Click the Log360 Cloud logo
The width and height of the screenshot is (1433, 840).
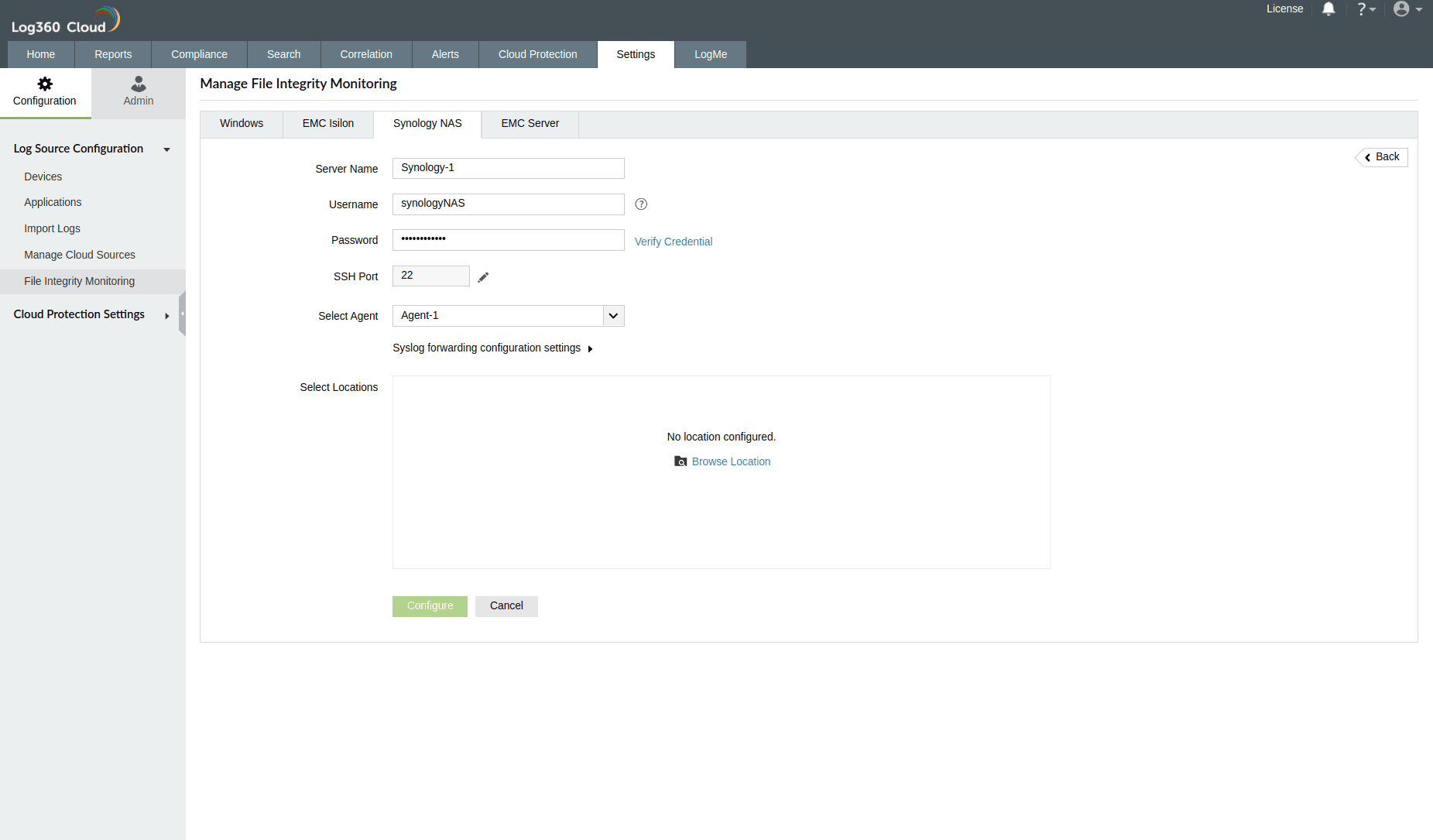[x=66, y=21]
